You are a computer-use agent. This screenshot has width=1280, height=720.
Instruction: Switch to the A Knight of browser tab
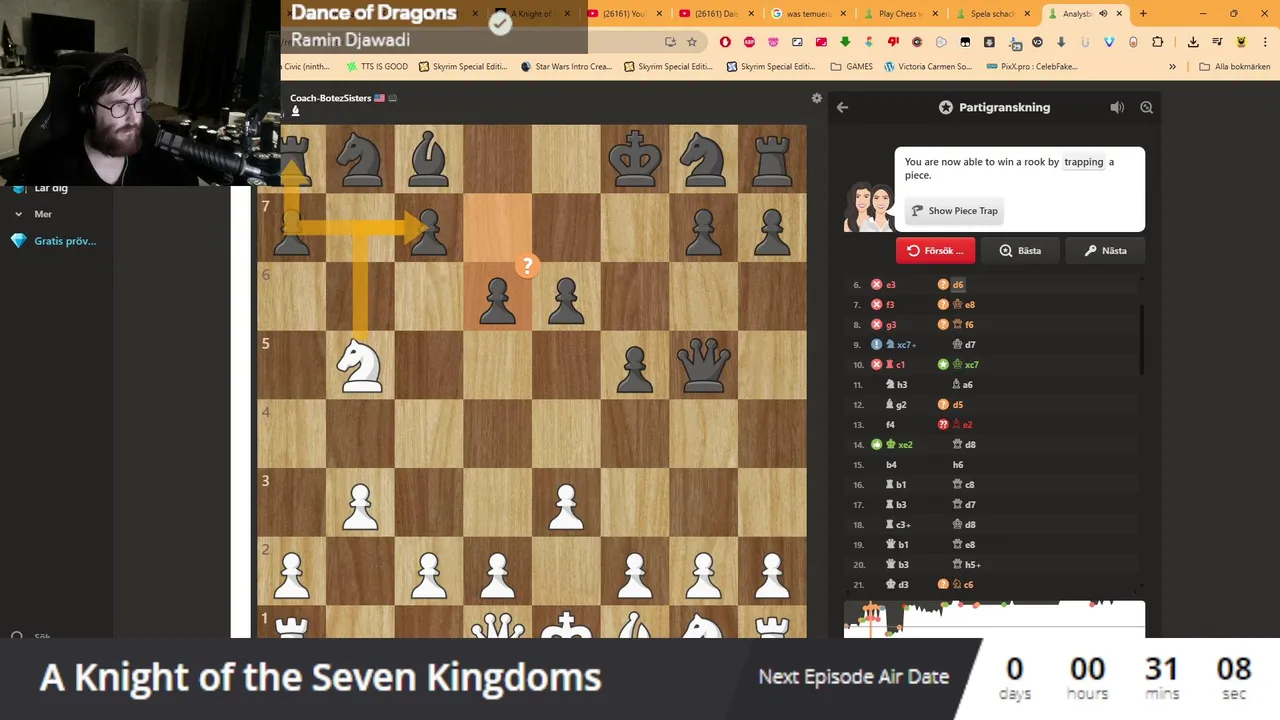tap(534, 14)
